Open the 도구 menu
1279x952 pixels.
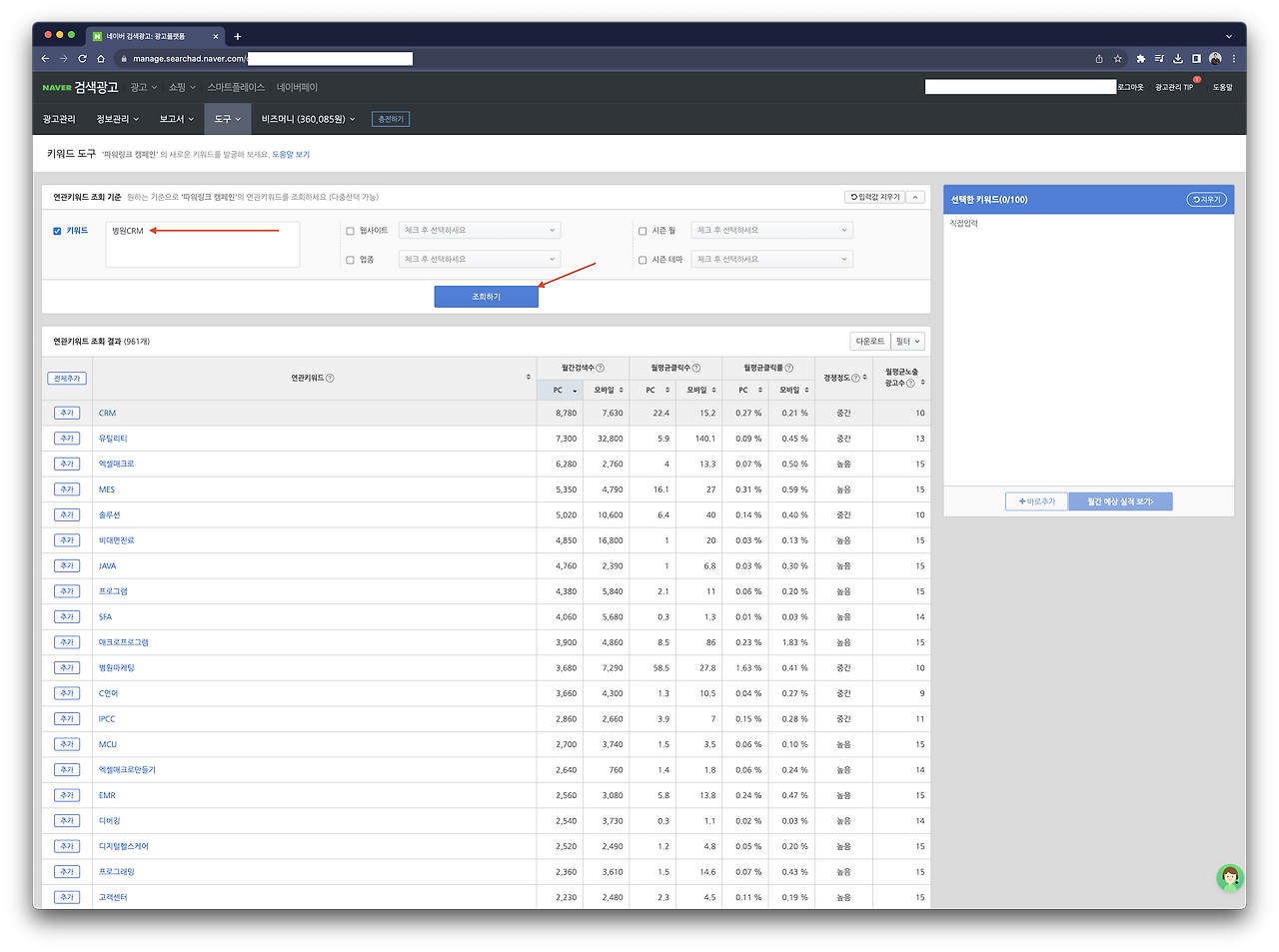228,119
